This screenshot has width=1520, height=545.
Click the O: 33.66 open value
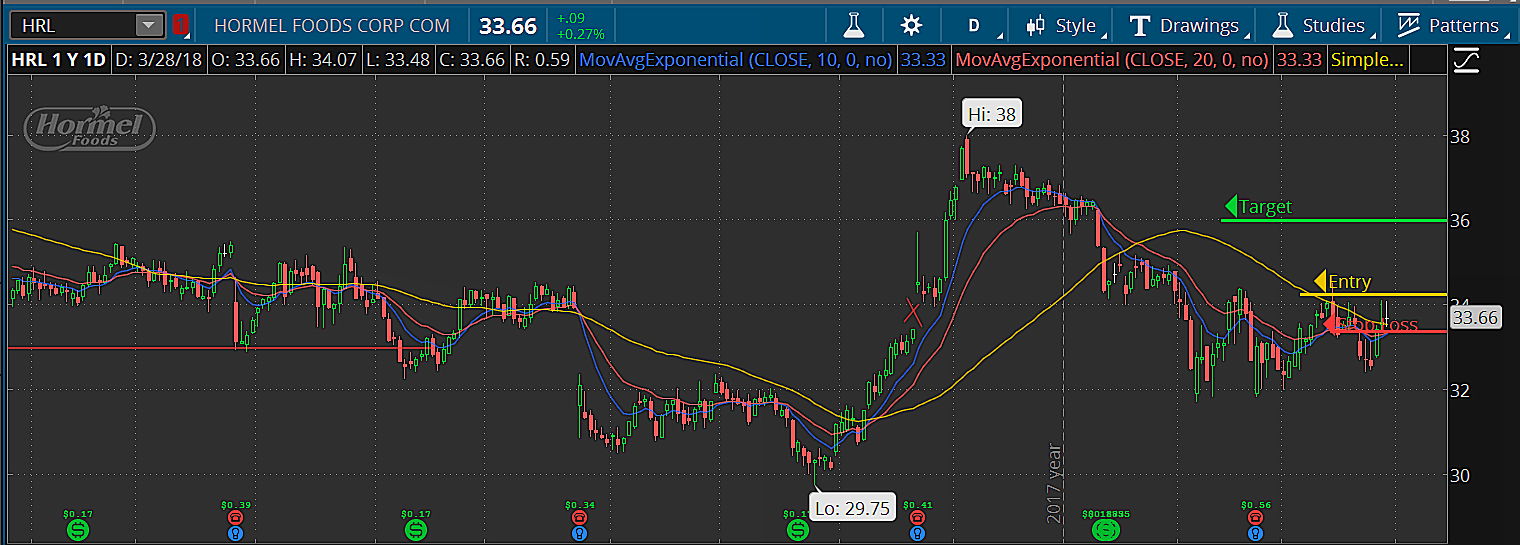(247, 61)
